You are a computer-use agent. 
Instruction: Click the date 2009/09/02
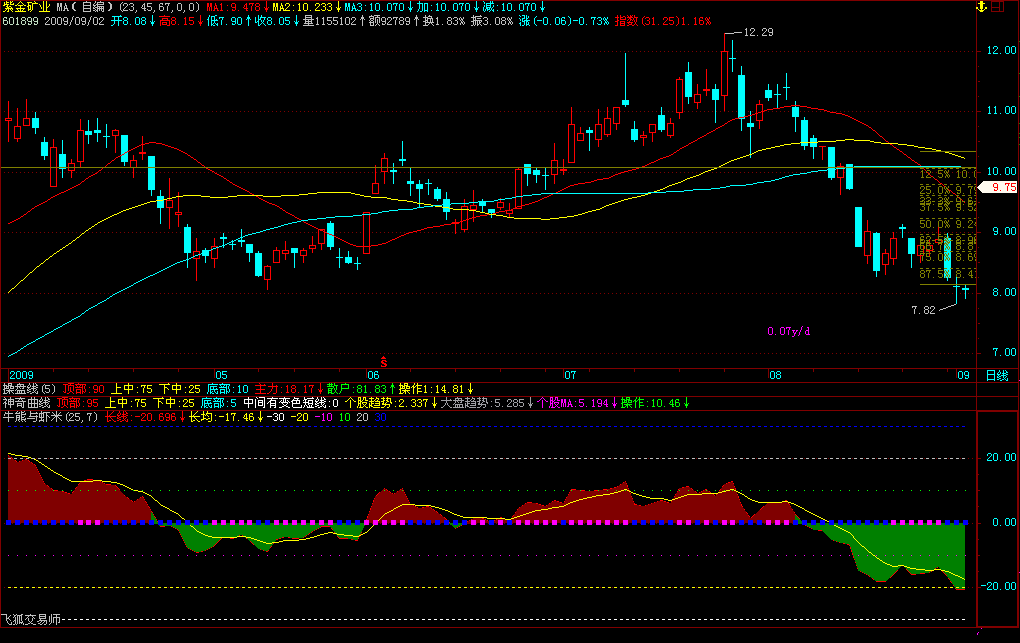pos(74,21)
